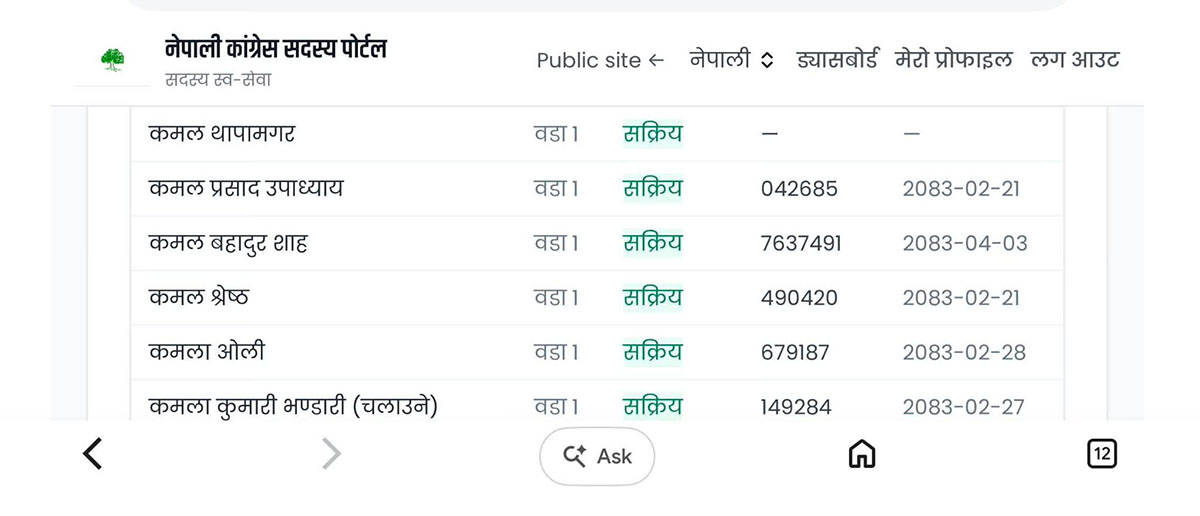This screenshot has height=516, width=1200.
Task: Tap the browser forward arrow
Action: (x=331, y=455)
